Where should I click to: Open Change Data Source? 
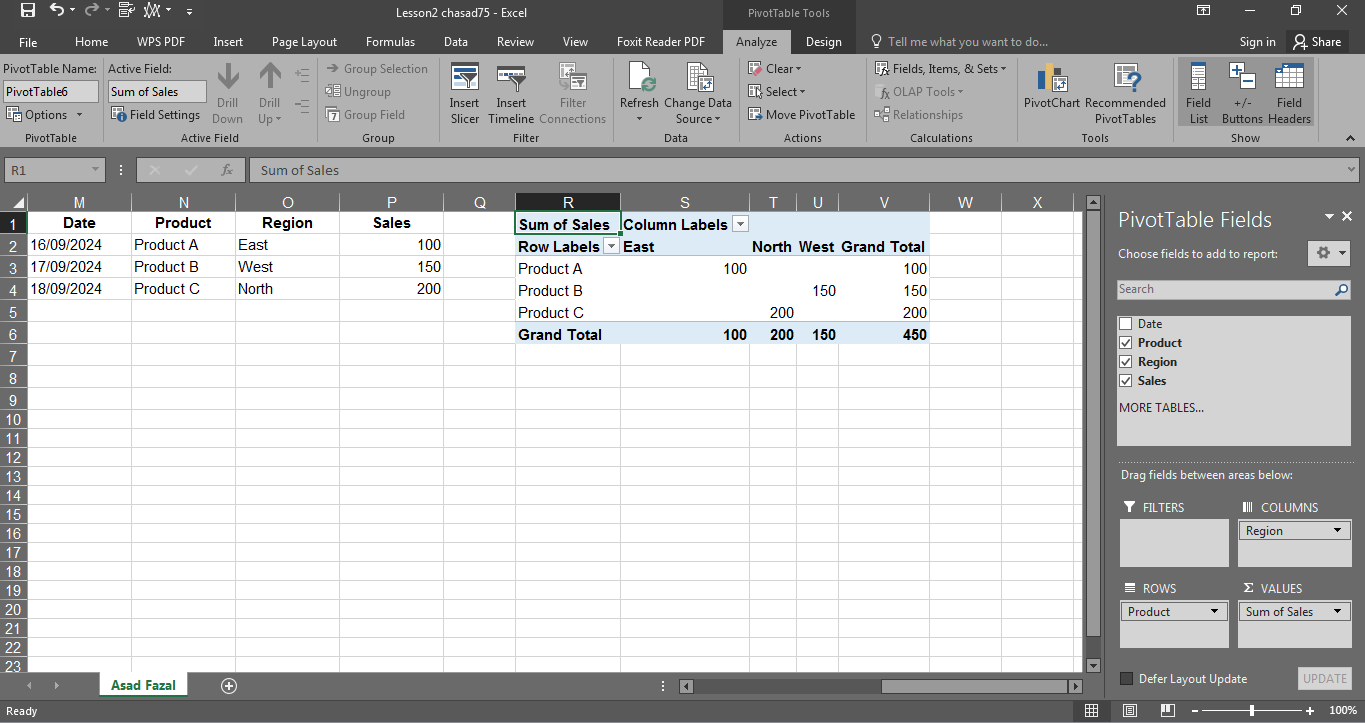tap(698, 94)
